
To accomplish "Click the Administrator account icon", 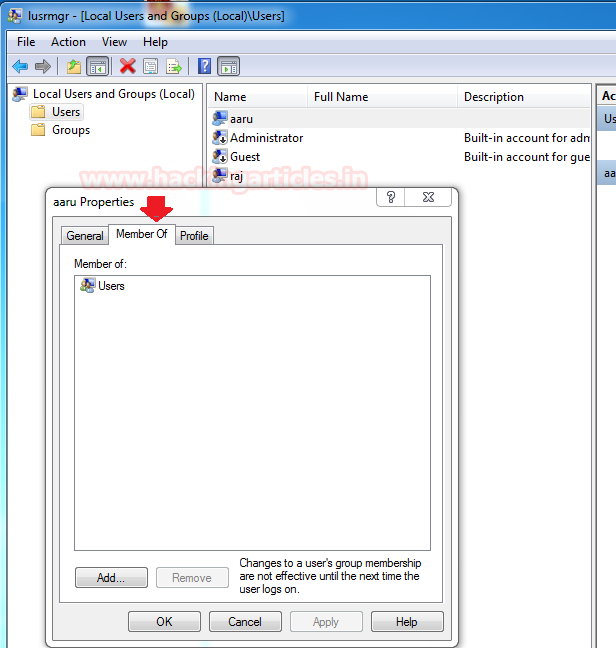I will tap(219, 137).
